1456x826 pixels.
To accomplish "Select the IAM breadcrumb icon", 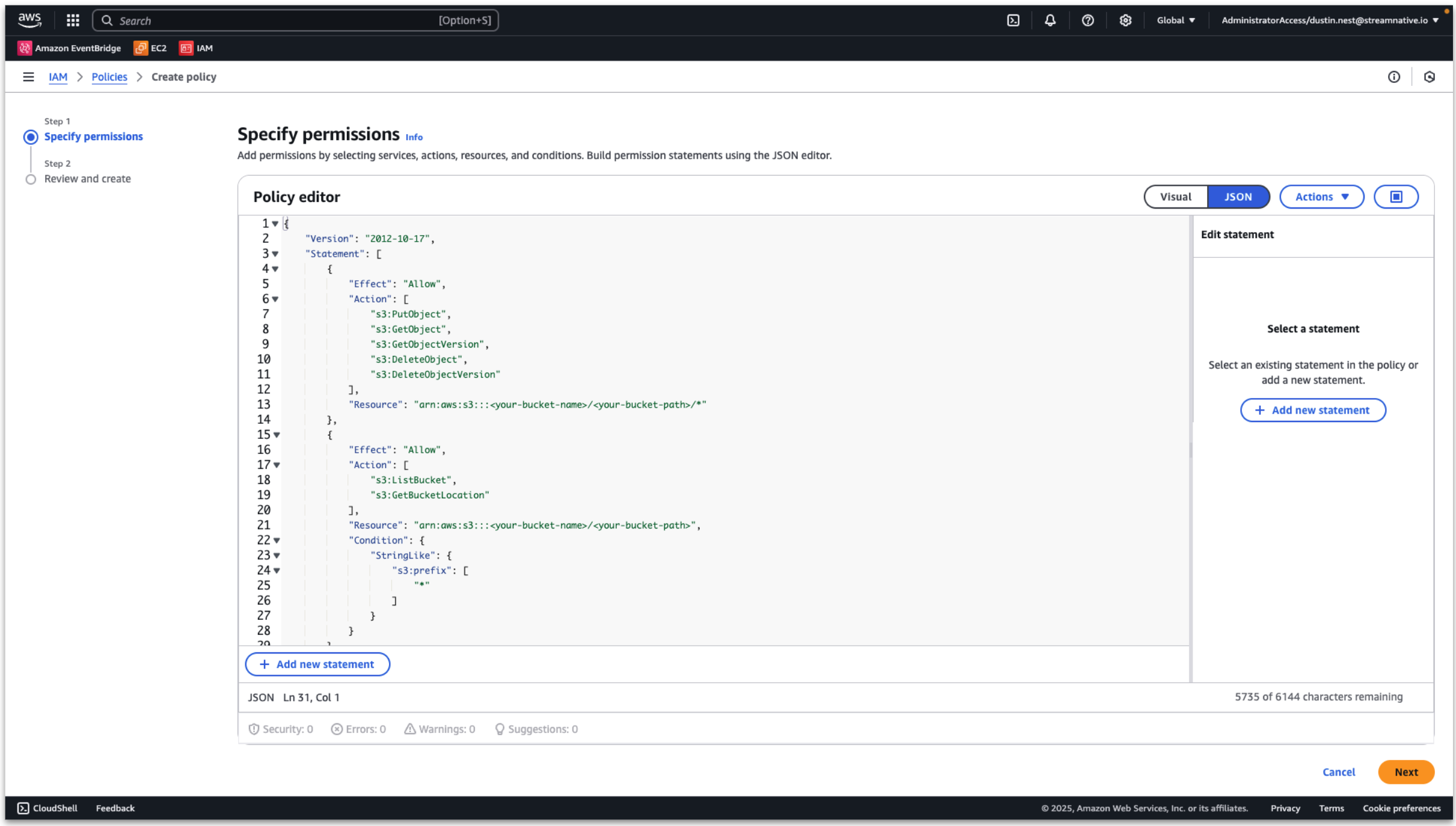I will 57,76.
